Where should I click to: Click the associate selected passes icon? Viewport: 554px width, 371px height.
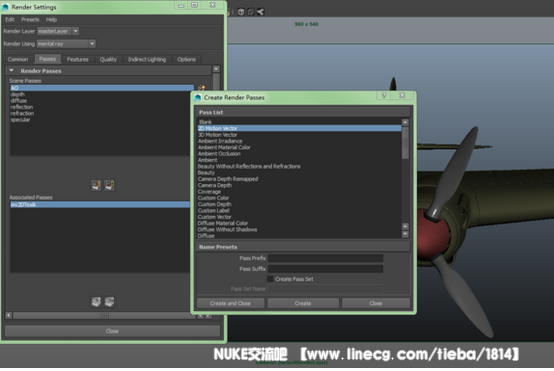pyautogui.click(x=96, y=185)
